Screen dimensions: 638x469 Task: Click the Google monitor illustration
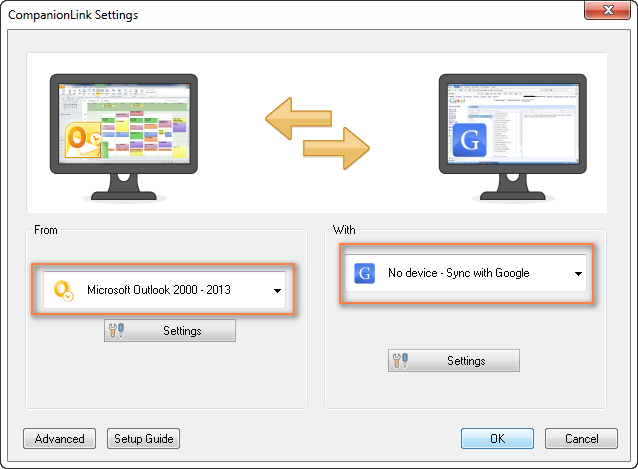click(x=513, y=137)
